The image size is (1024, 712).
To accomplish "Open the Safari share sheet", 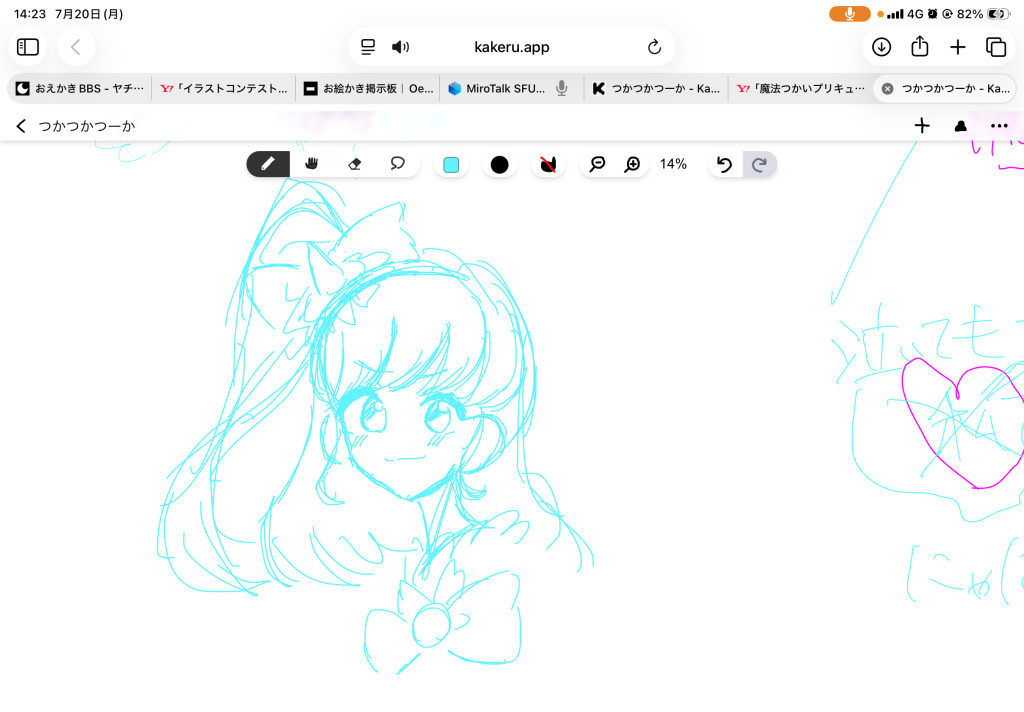I will tap(920, 47).
